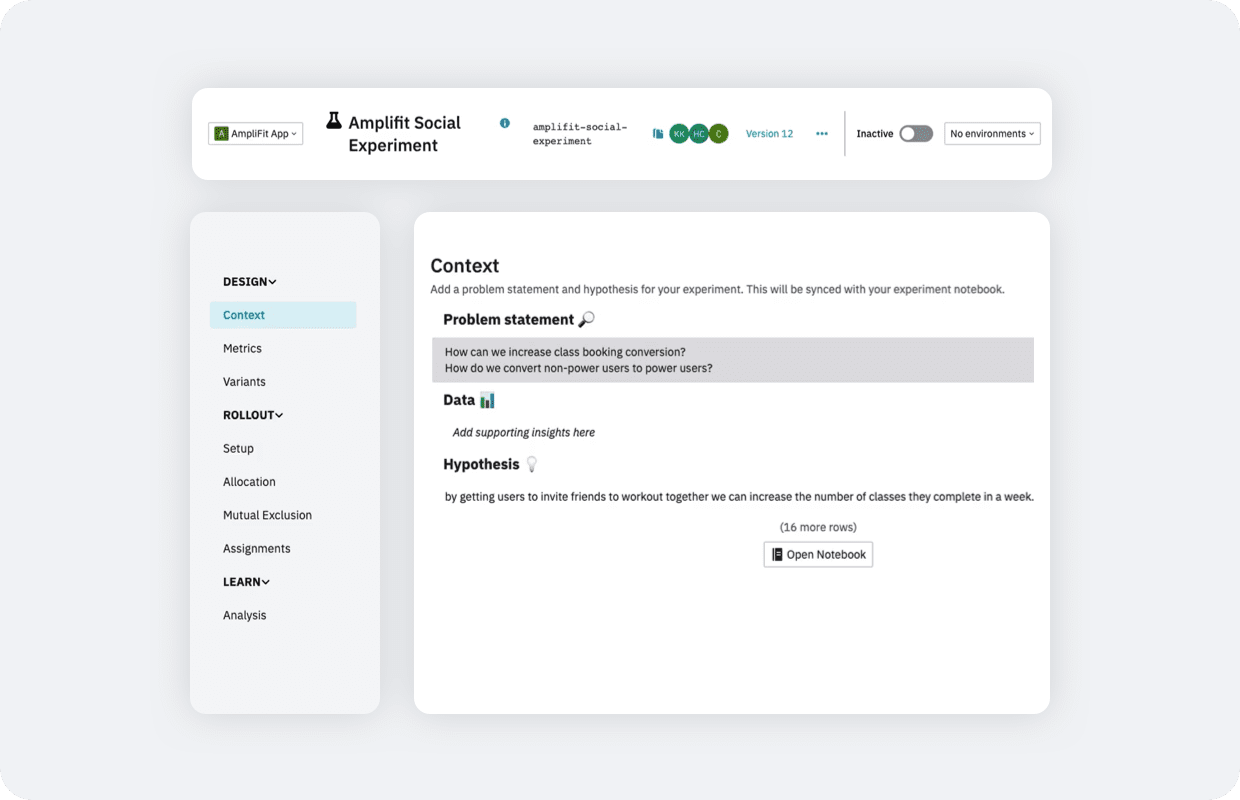
Task: Click the Version 12 link
Action: [769, 134]
